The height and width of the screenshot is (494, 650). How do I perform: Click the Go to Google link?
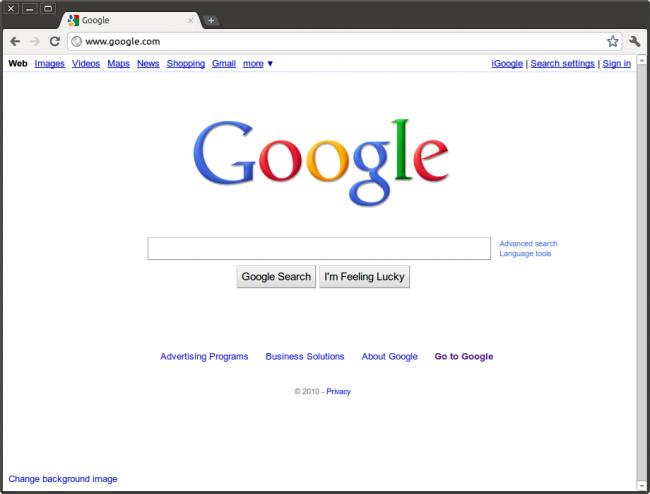[x=464, y=356]
